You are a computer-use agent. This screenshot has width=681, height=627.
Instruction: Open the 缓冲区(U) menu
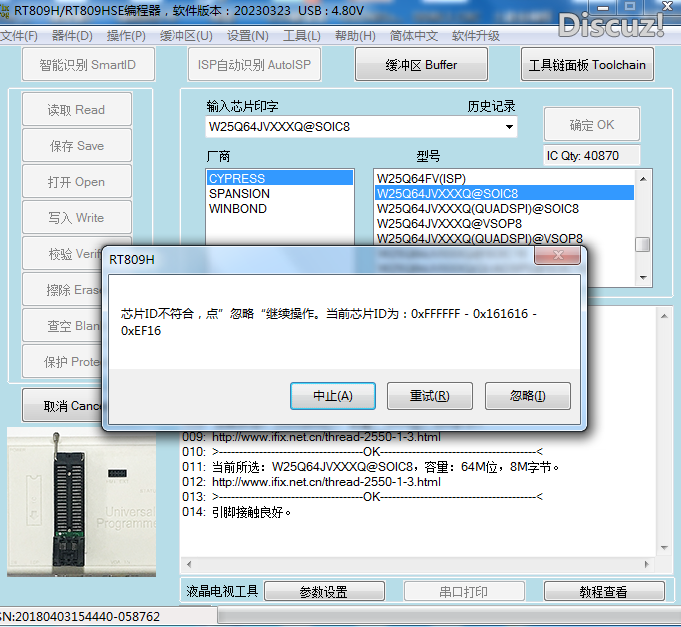tap(186, 36)
